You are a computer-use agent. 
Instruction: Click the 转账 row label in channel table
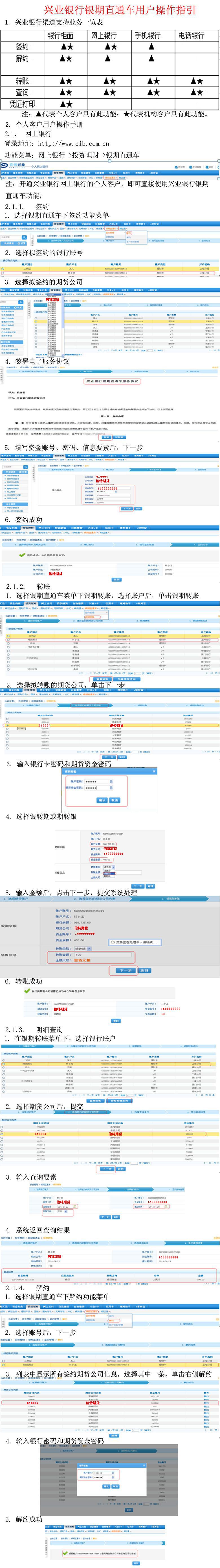coord(22,81)
